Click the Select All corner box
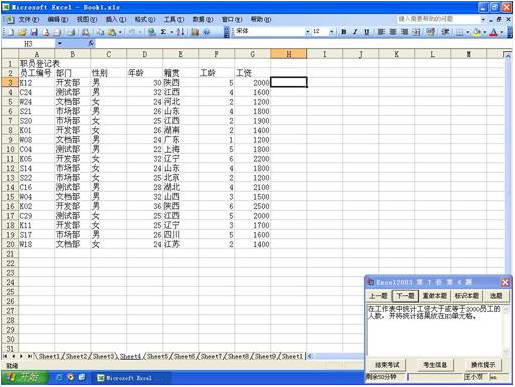Viewport: 515px width, 387px height. (10, 54)
